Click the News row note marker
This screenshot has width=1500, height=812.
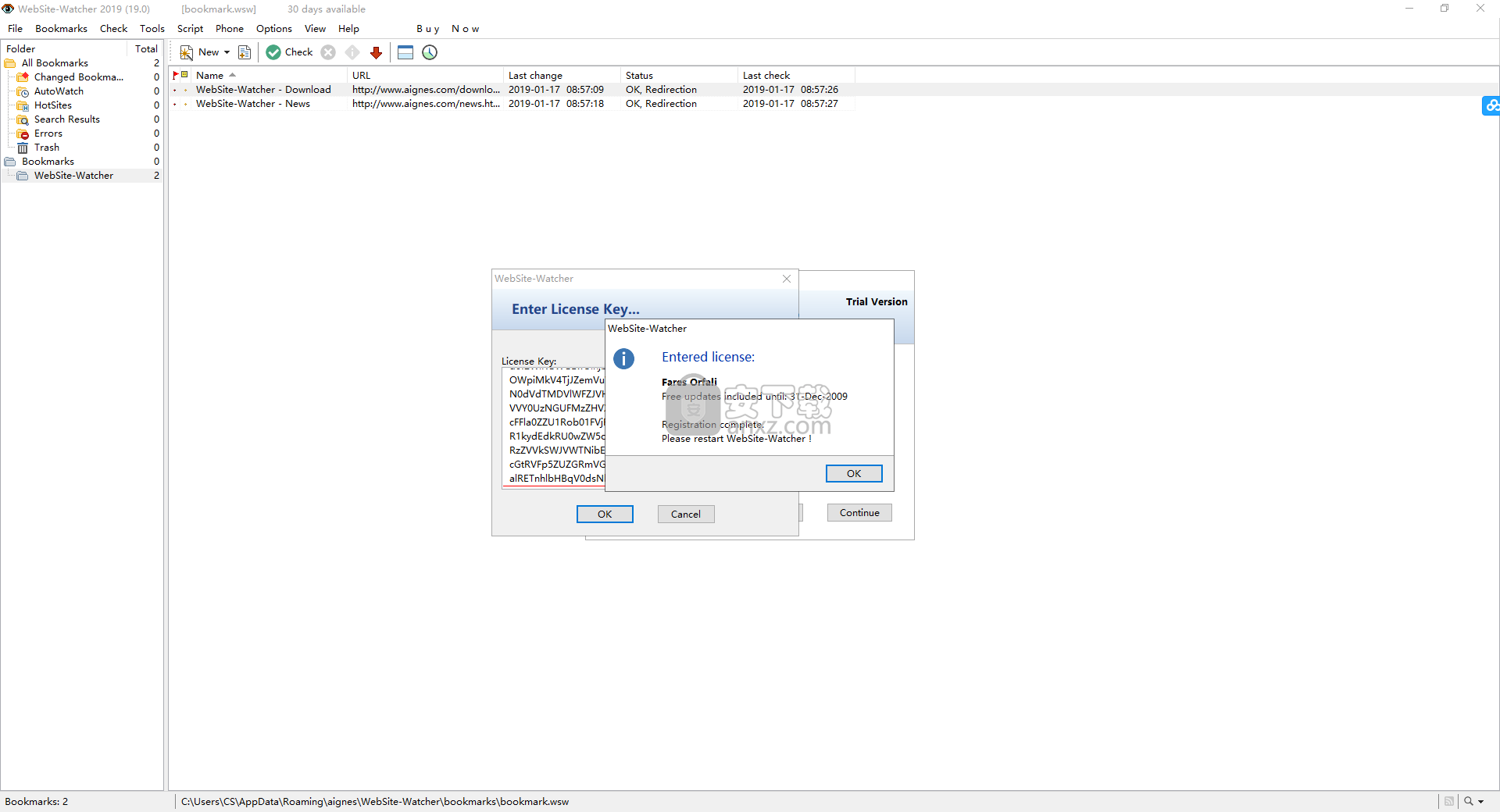(x=185, y=104)
